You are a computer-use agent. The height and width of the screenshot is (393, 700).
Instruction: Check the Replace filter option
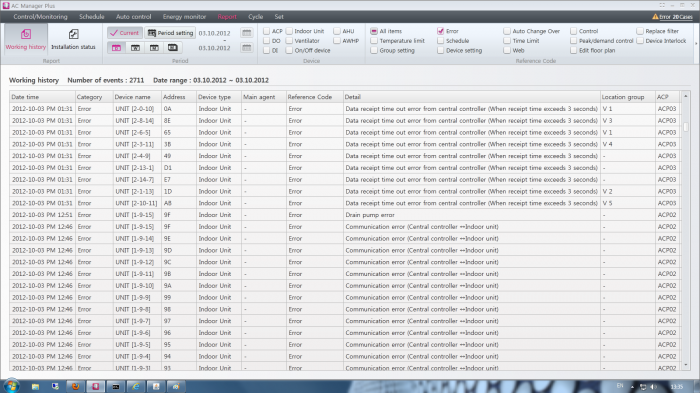[x=640, y=31]
